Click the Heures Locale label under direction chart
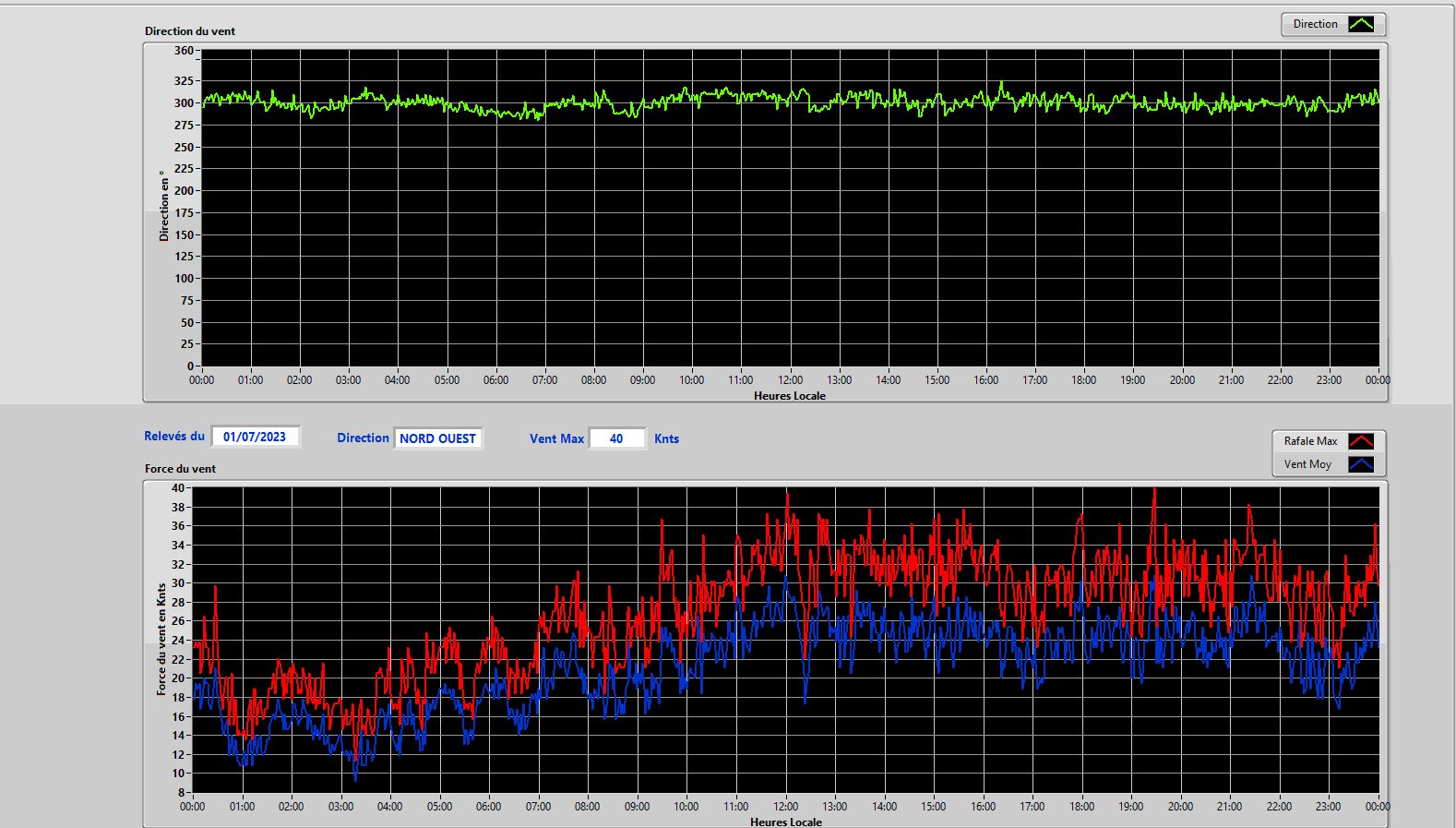This screenshot has width=1456, height=828. [x=790, y=396]
